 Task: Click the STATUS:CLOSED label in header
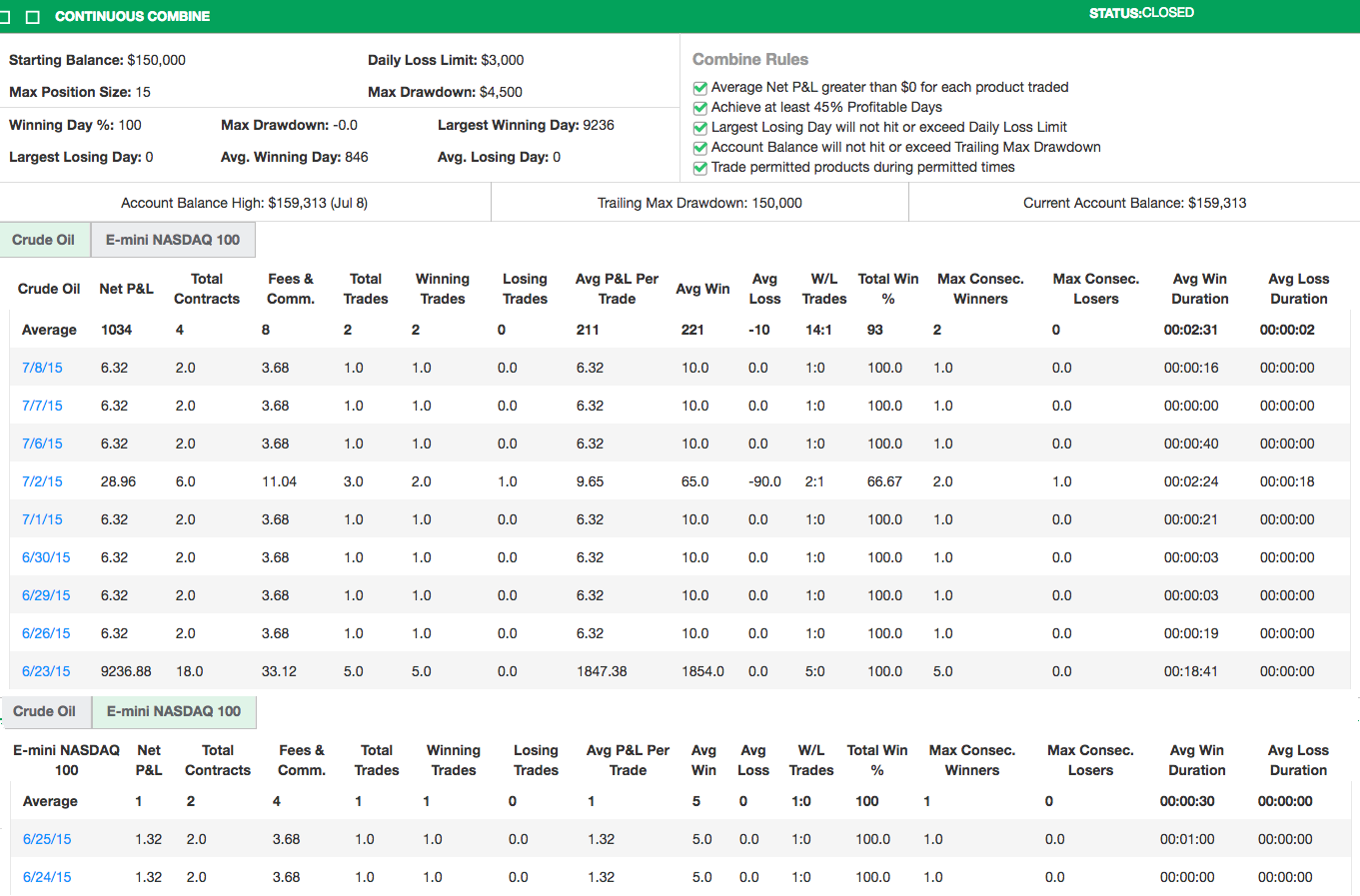[x=1141, y=13]
